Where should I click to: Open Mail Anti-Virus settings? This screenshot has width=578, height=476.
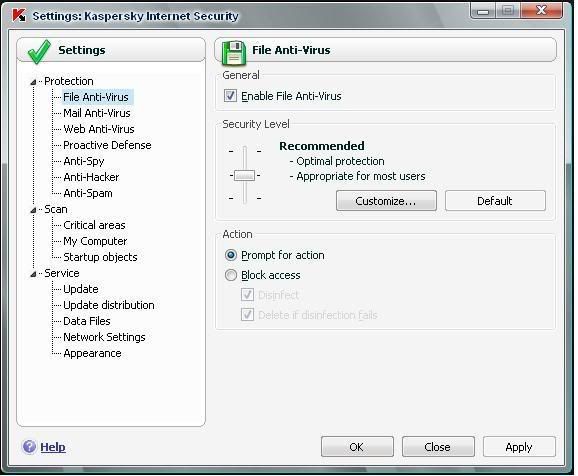(97, 113)
